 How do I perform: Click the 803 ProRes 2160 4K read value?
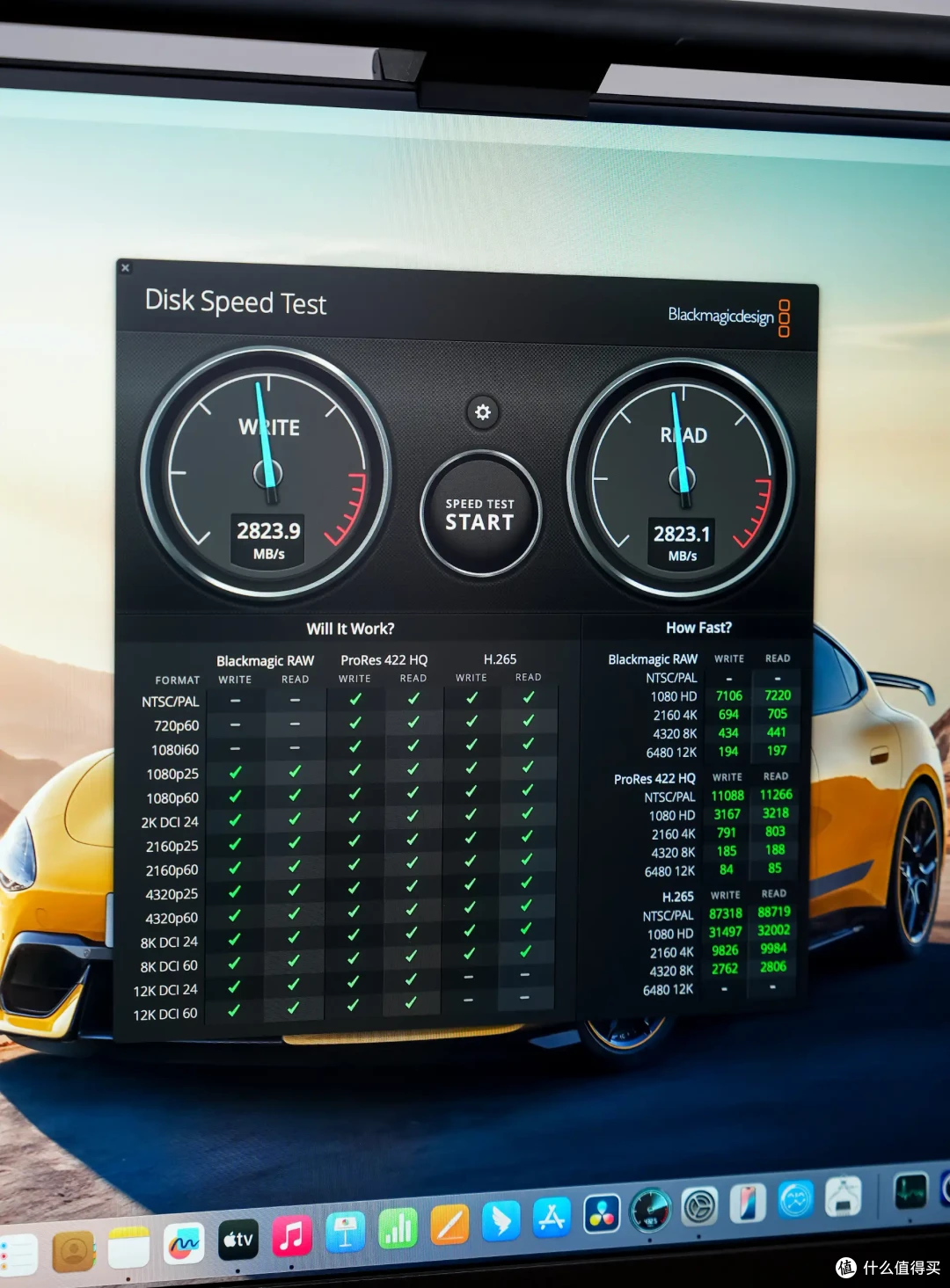coord(775,832)
